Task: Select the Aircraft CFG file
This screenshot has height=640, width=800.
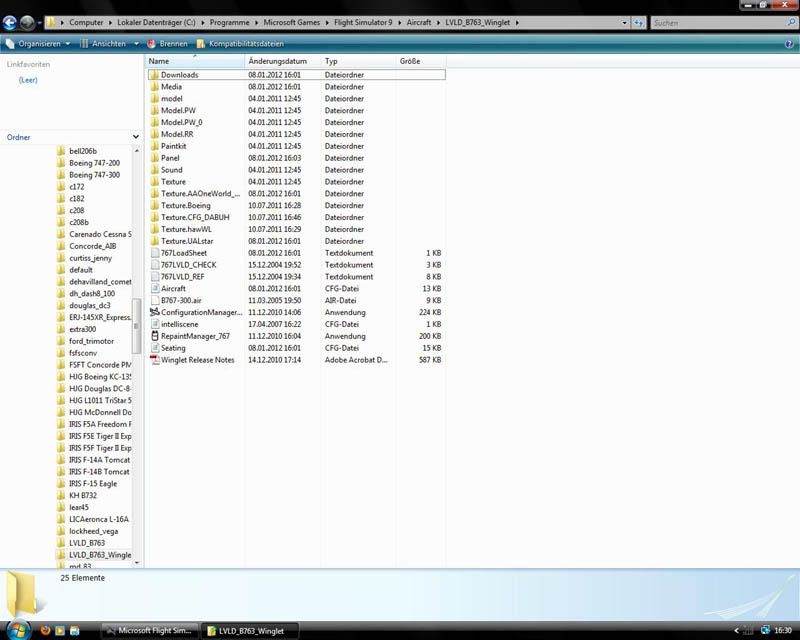Action: (173, 288)
